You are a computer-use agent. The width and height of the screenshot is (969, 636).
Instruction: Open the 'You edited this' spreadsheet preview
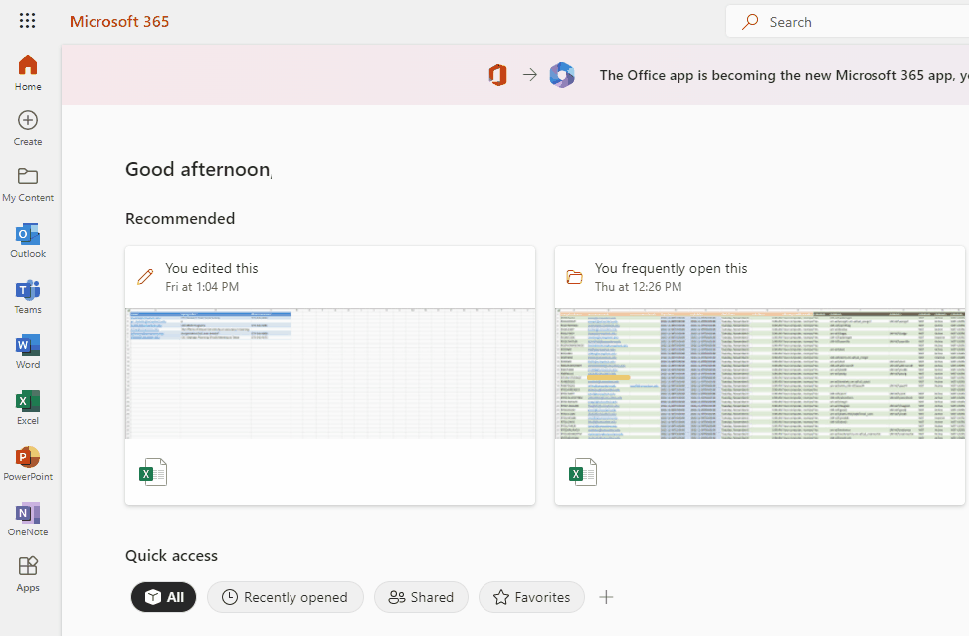(x=330, y=373)
